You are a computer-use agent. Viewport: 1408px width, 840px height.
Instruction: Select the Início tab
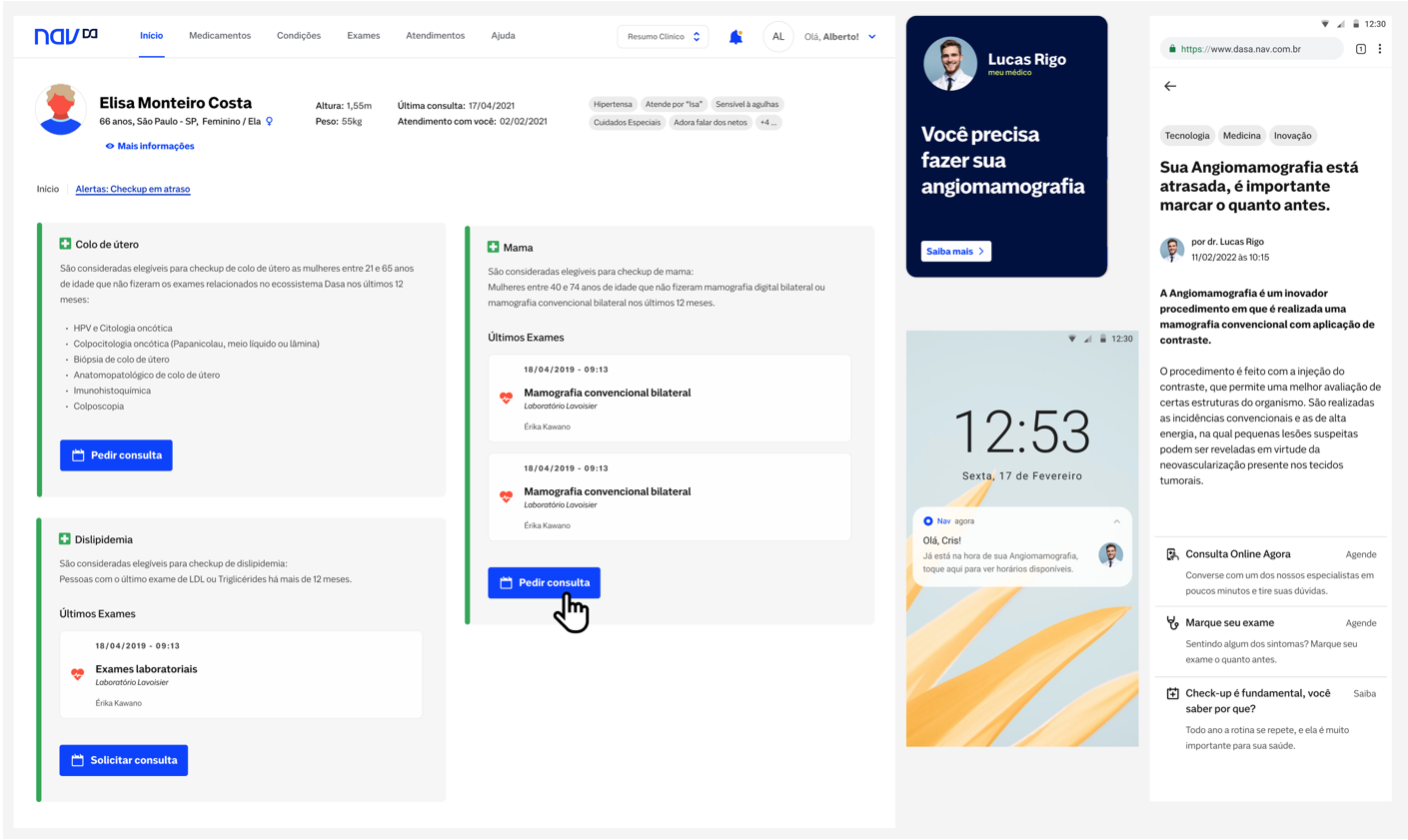tap(151, 36)
